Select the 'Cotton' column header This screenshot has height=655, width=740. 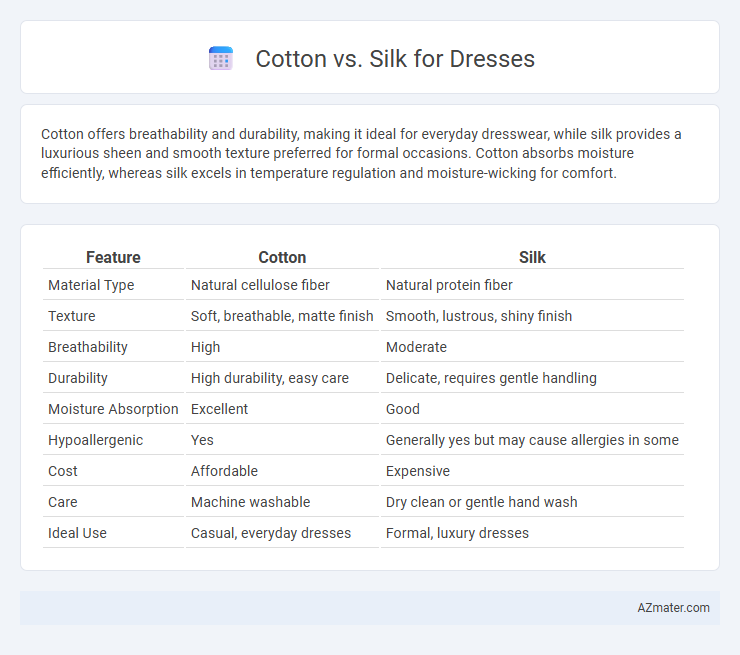pyautogui.click(x=282, y=257)
